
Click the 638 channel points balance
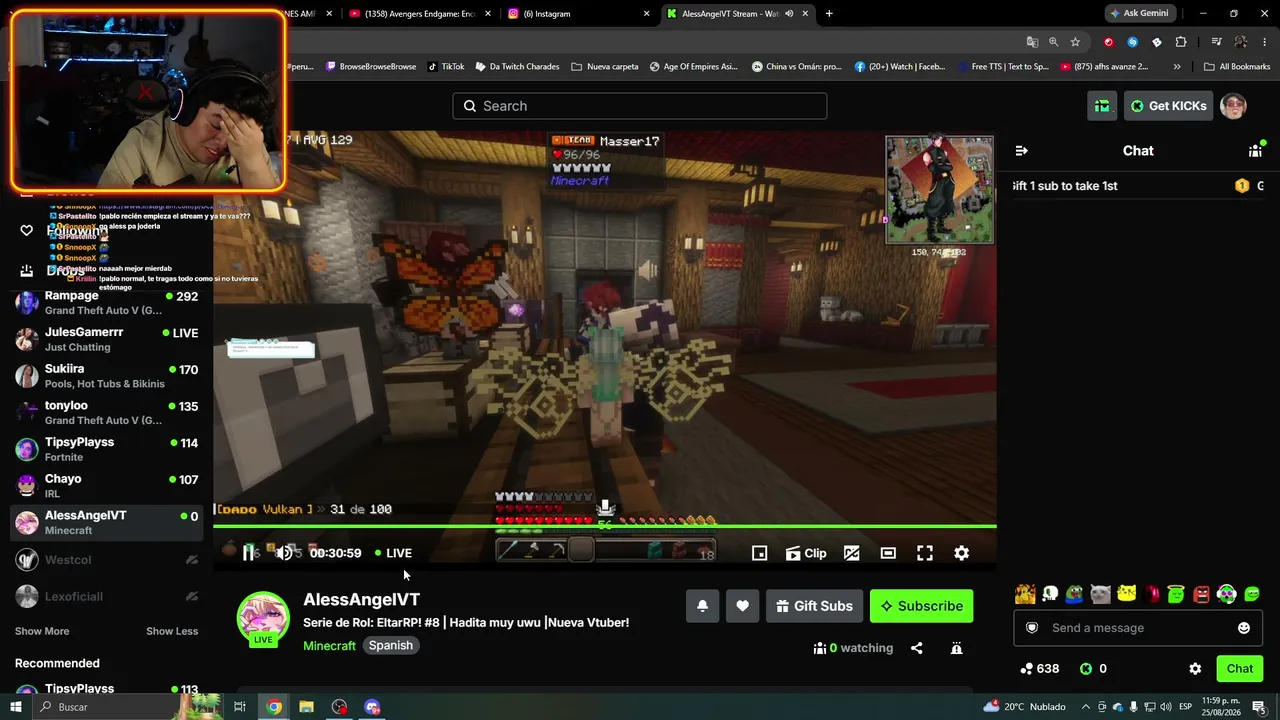[x=1039, y=669]
